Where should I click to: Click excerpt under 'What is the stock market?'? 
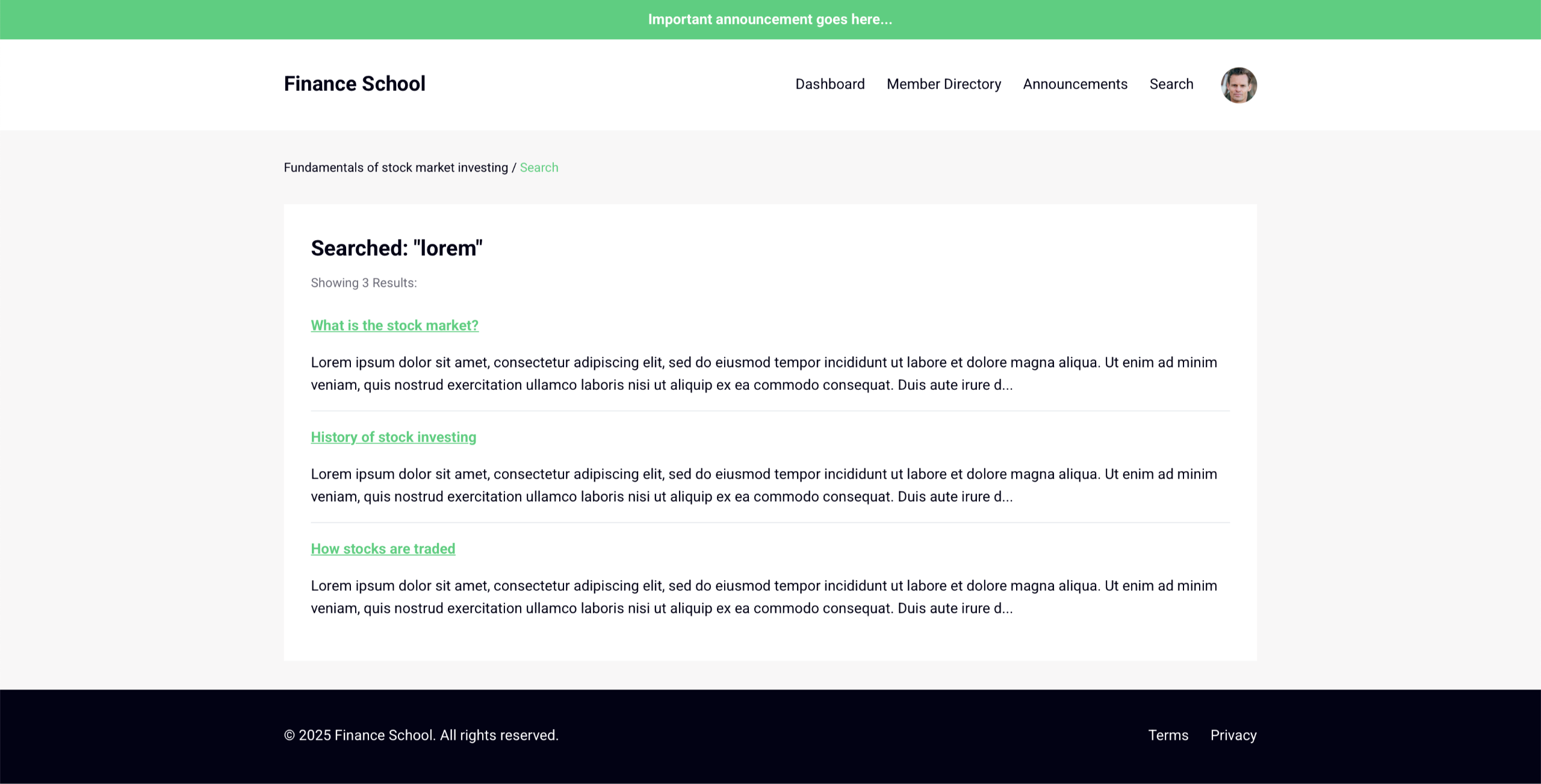click(763, 374)
